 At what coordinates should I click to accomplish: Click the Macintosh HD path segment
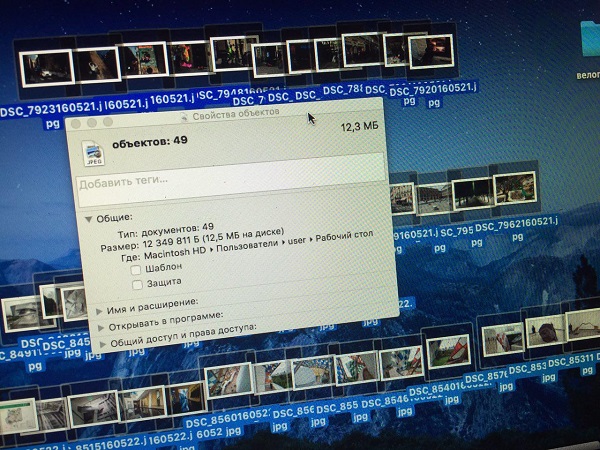pos(175,253)
